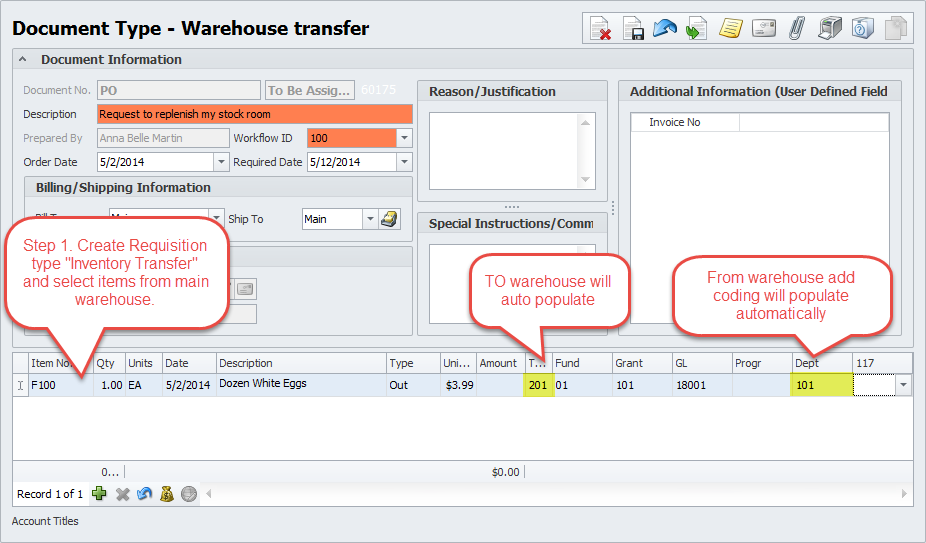Click inside the Reason/Justification text box
This screenshot has height=543, width=926.
pyautogui.click(x=503, y=149)
